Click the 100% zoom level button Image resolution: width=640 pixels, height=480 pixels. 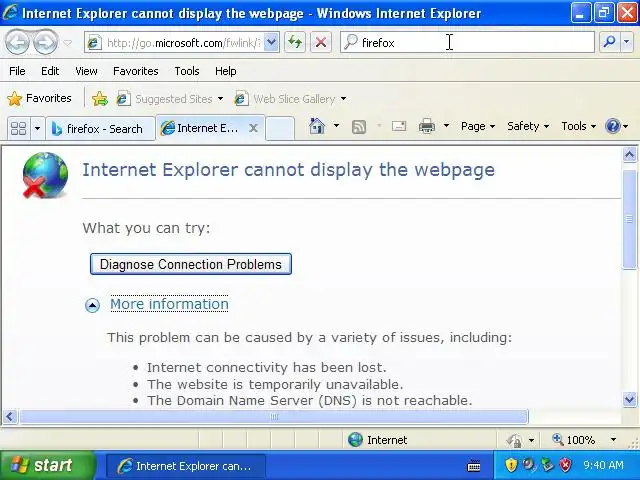click(574, 440)
